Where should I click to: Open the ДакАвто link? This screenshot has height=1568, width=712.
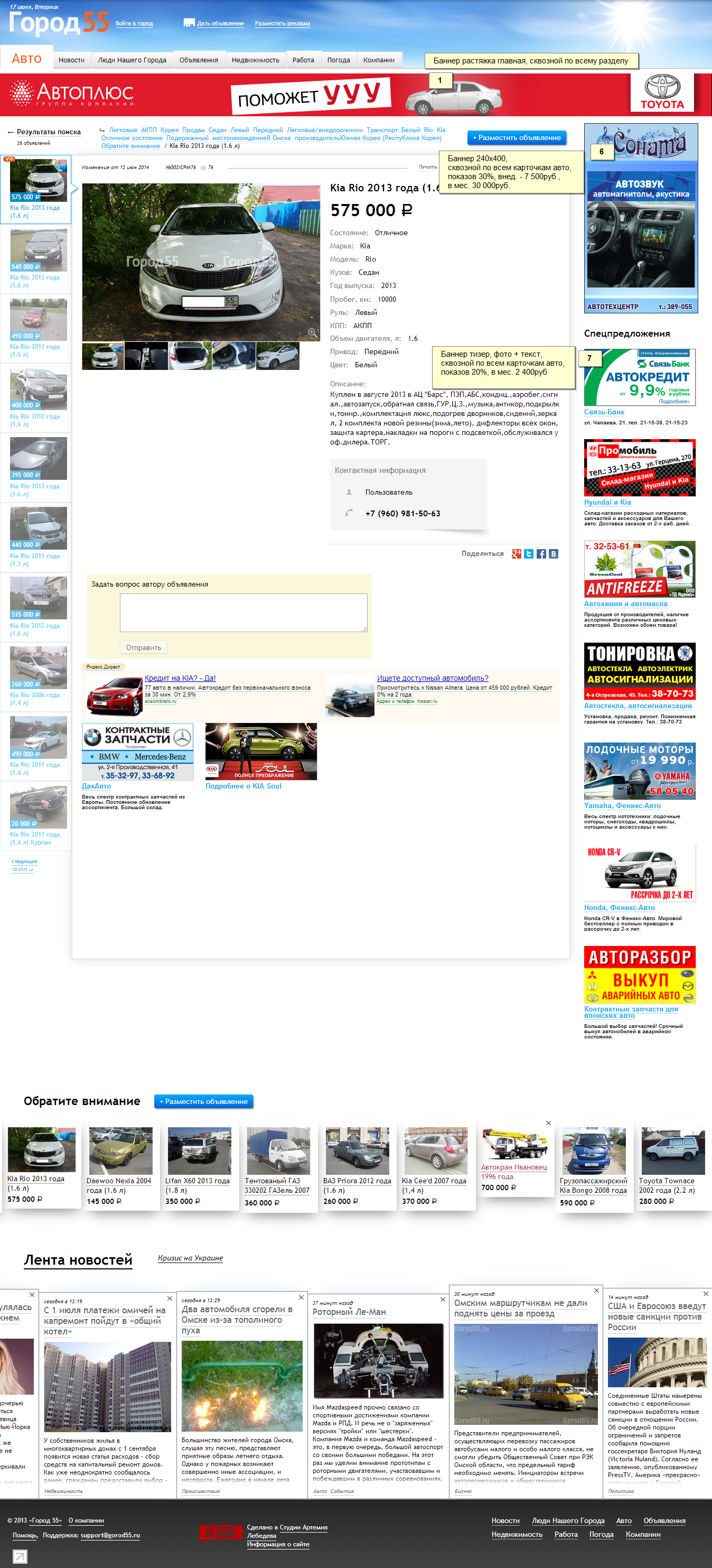pos(96,786)
